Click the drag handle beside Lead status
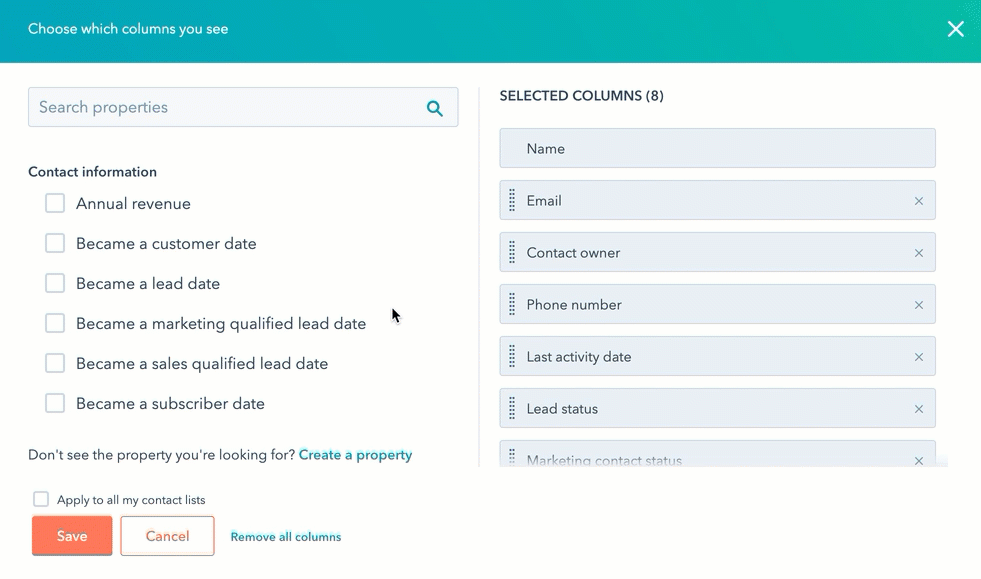The height and width of the screenshot is (579, 981). [x=513, y=408]
